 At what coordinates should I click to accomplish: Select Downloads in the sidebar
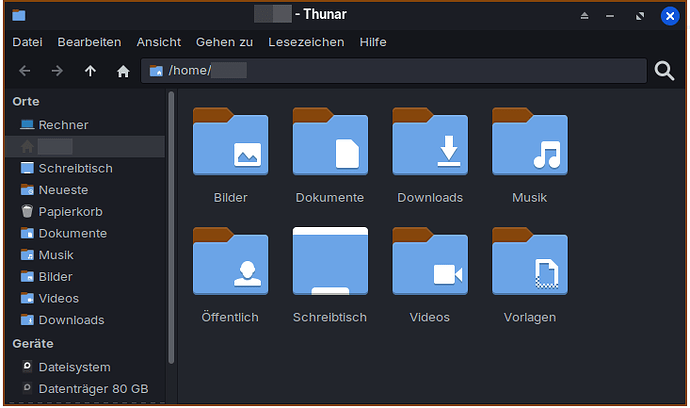(86, 320)
